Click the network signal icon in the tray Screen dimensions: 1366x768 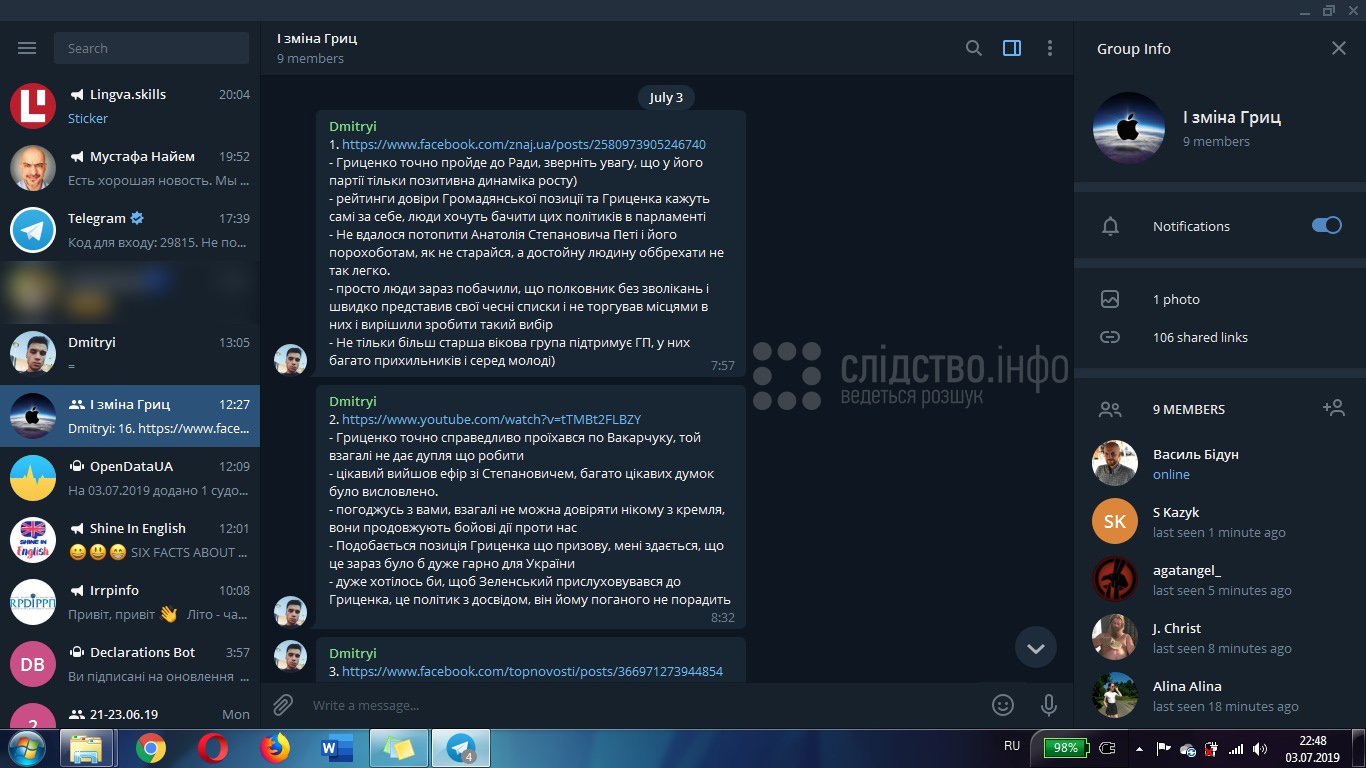1236,748
